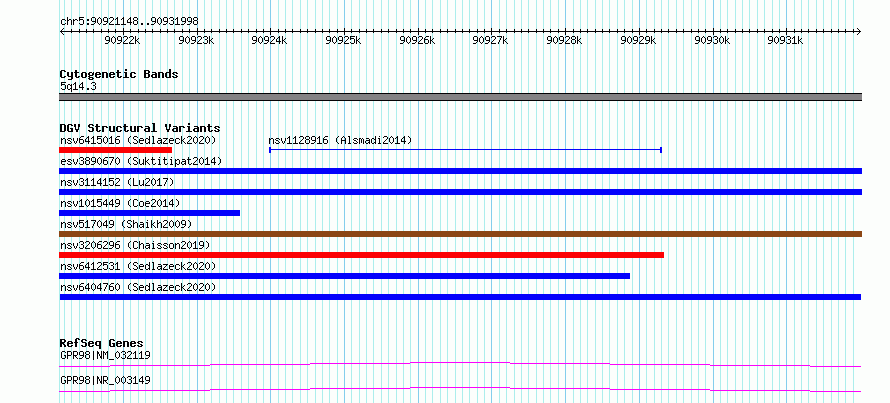890x403 pixels.
Task: Click the brown nsv517049 variant bar
Action: click(460, 234)
